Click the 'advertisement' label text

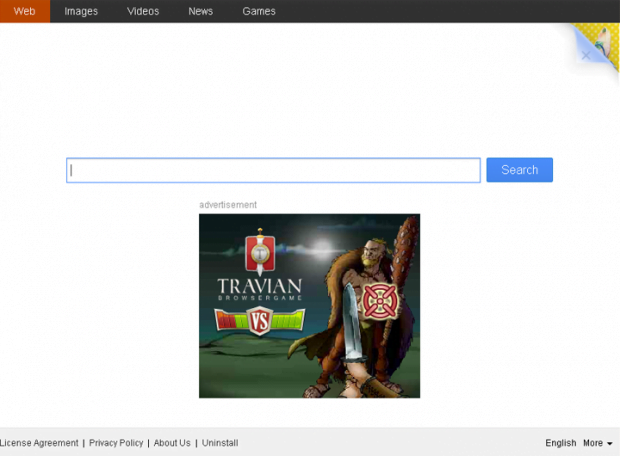(x=228, y=205)
